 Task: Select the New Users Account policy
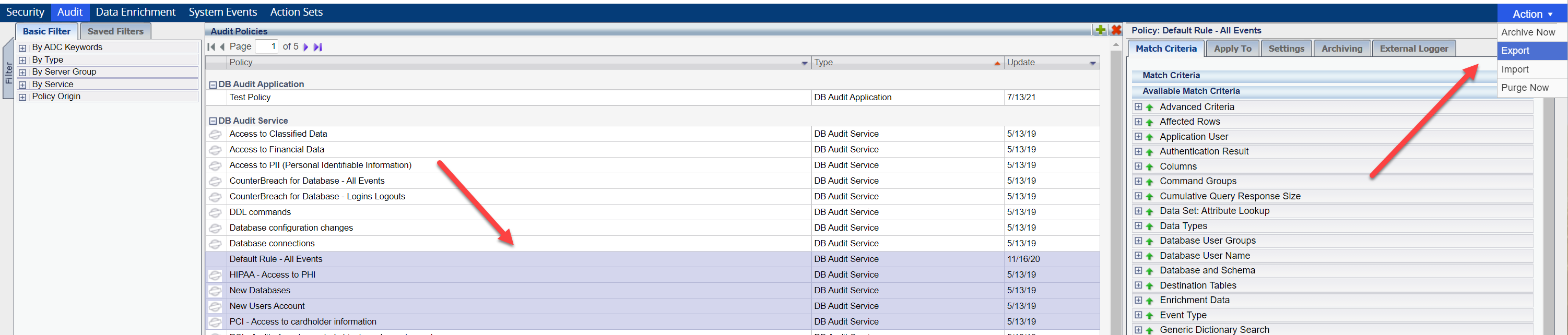[653, 306]
